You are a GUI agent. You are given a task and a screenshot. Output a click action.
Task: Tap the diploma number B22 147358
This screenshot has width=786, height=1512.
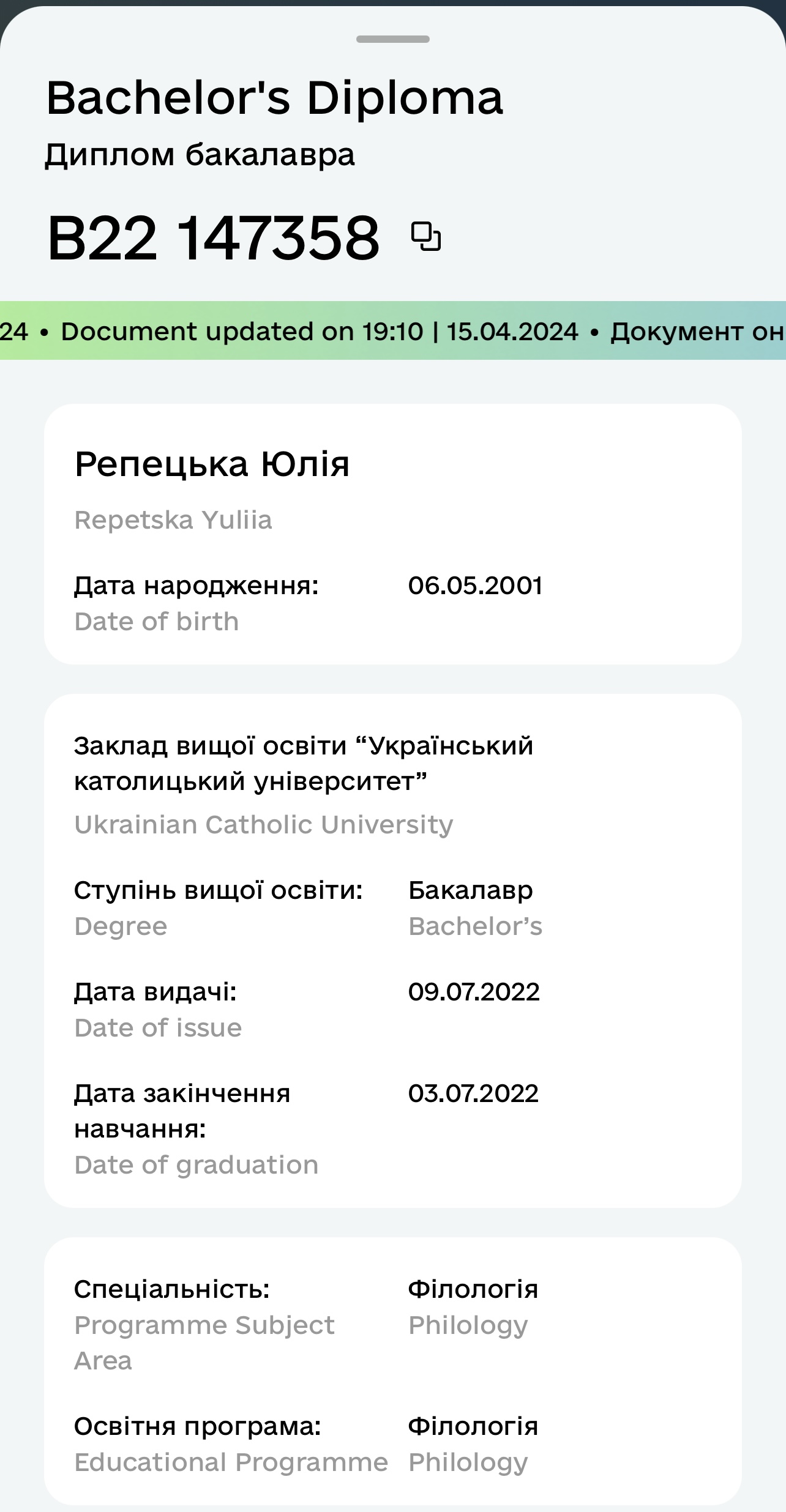tap(214, 237)
